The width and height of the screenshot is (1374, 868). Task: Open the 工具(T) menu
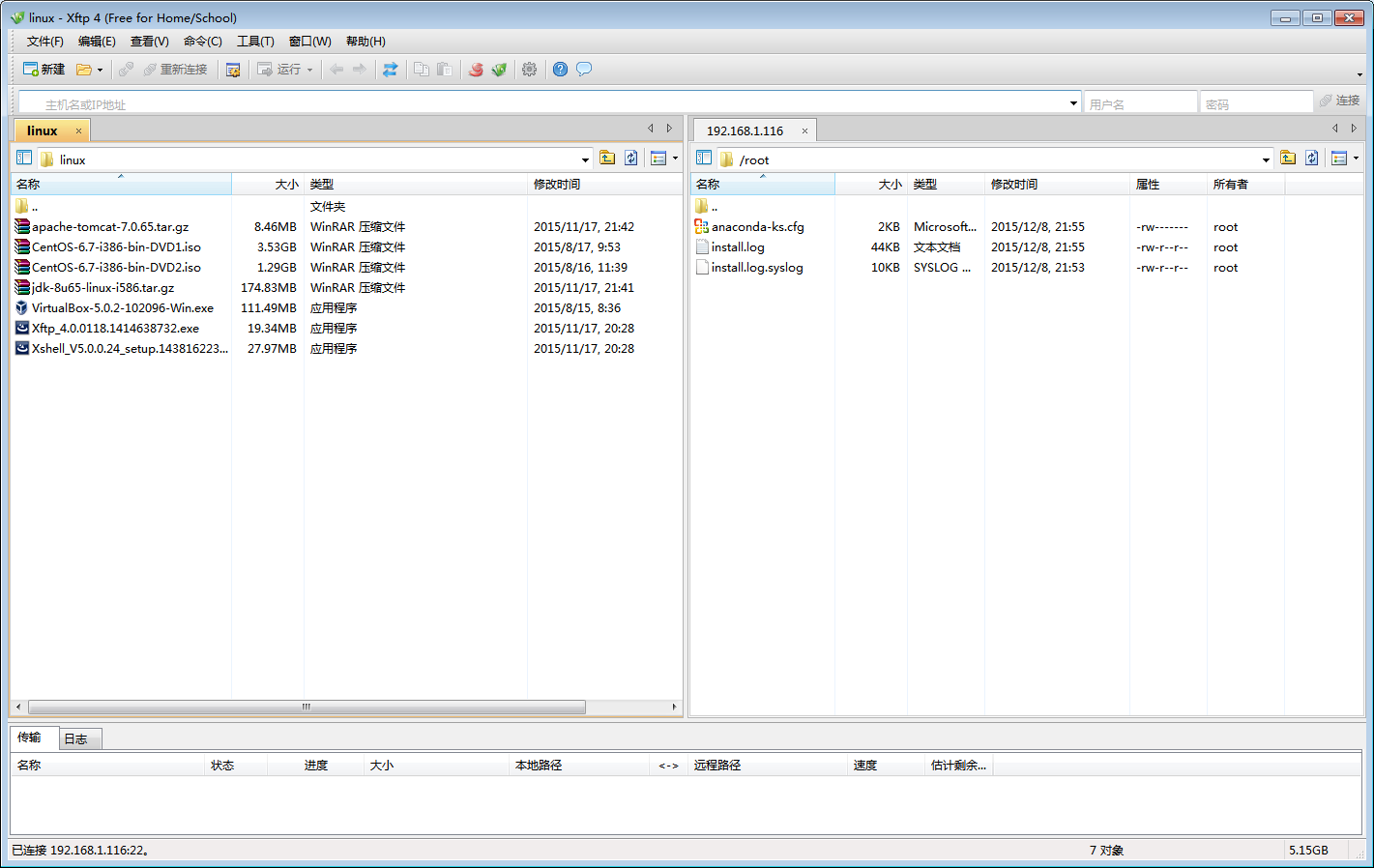click(255, 42)
